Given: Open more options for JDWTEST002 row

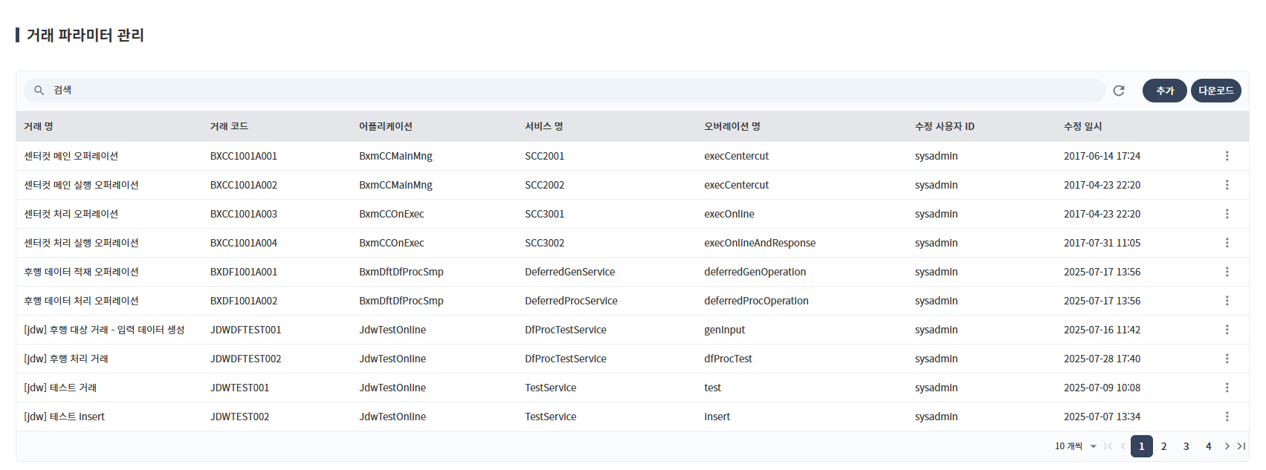Looking at the screenshot, I should coord(1227,417).
